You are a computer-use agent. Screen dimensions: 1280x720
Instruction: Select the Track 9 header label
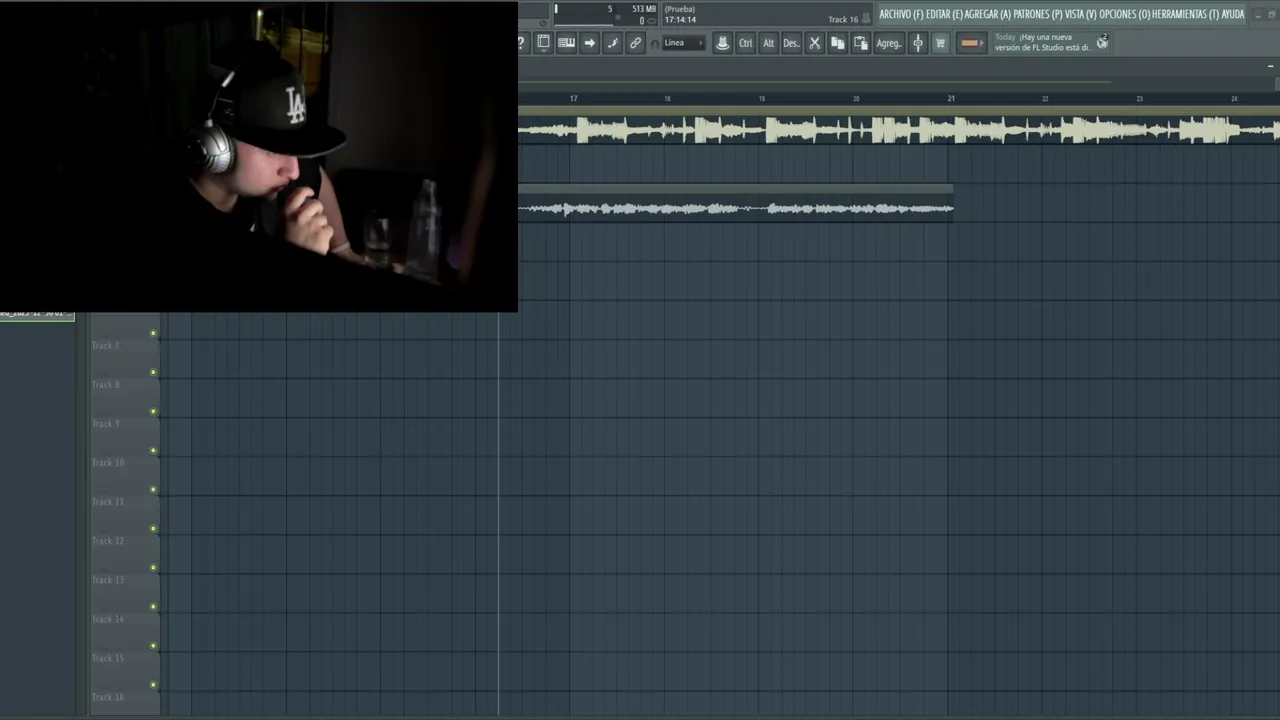point(106,424)
